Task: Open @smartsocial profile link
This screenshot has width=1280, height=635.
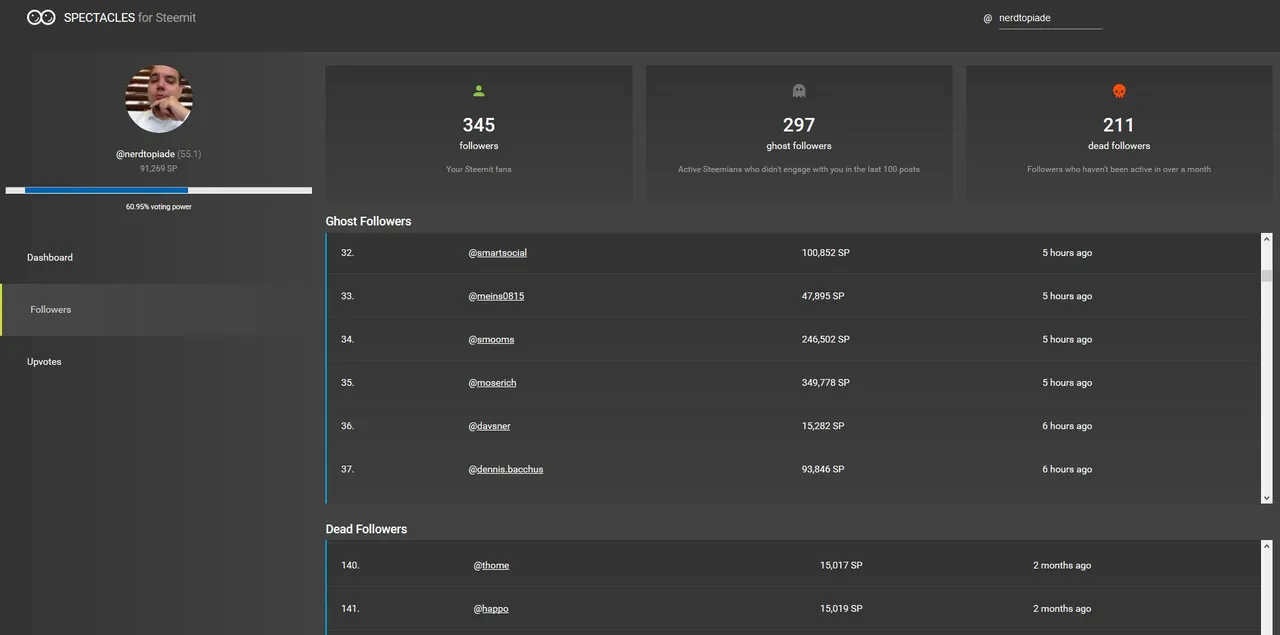Action: (x=498, y=253)
